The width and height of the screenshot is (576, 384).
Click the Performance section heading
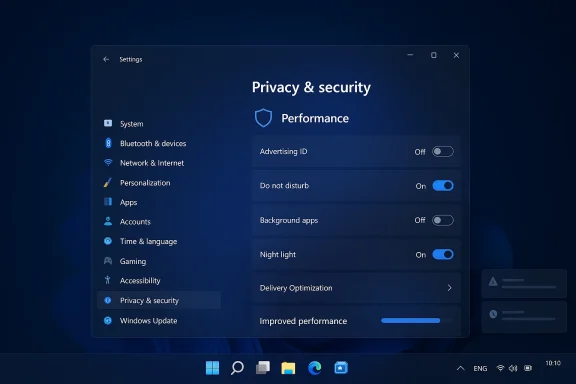[x=315, y=118]
